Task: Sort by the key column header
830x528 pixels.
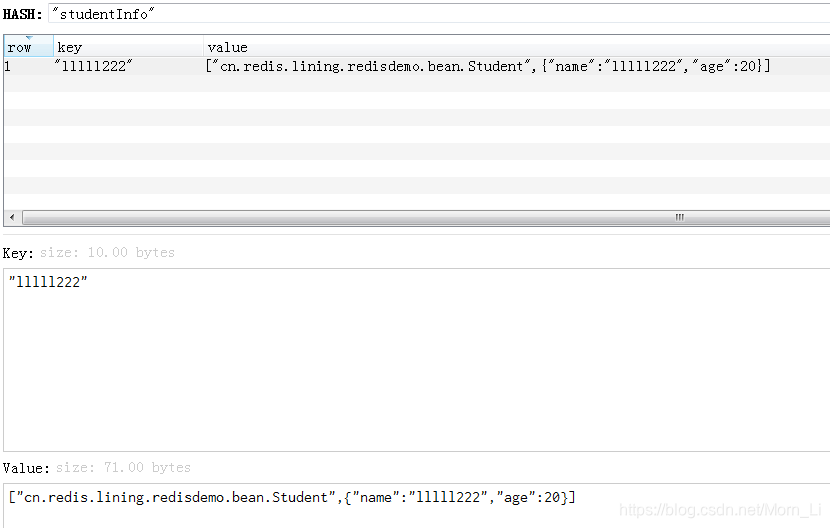Action: coord(128,47)
